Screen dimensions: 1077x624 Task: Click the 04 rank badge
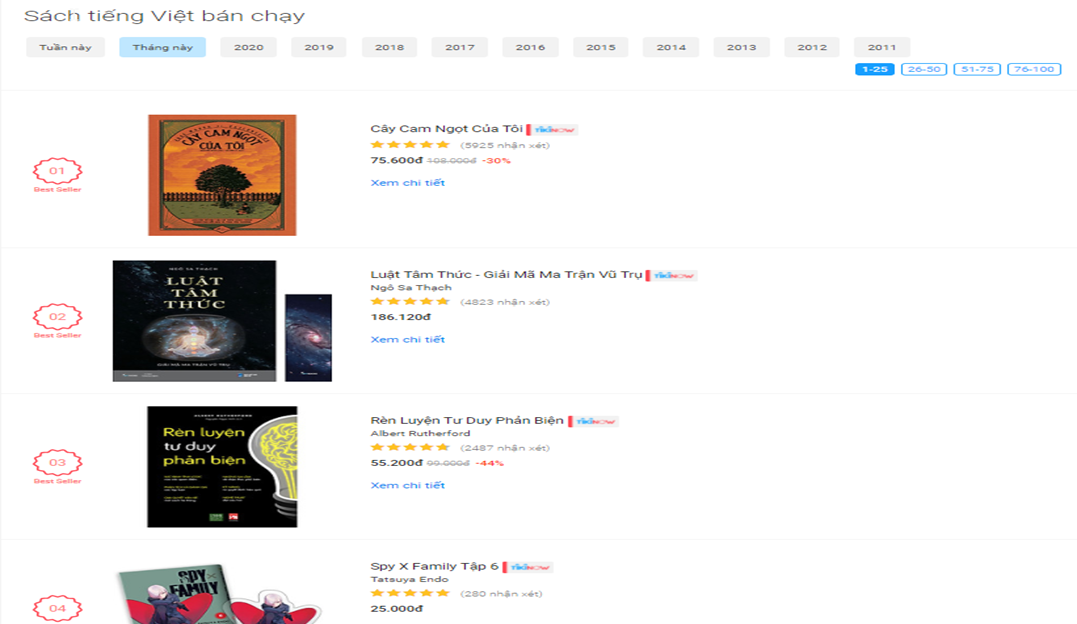pos(58,608)
